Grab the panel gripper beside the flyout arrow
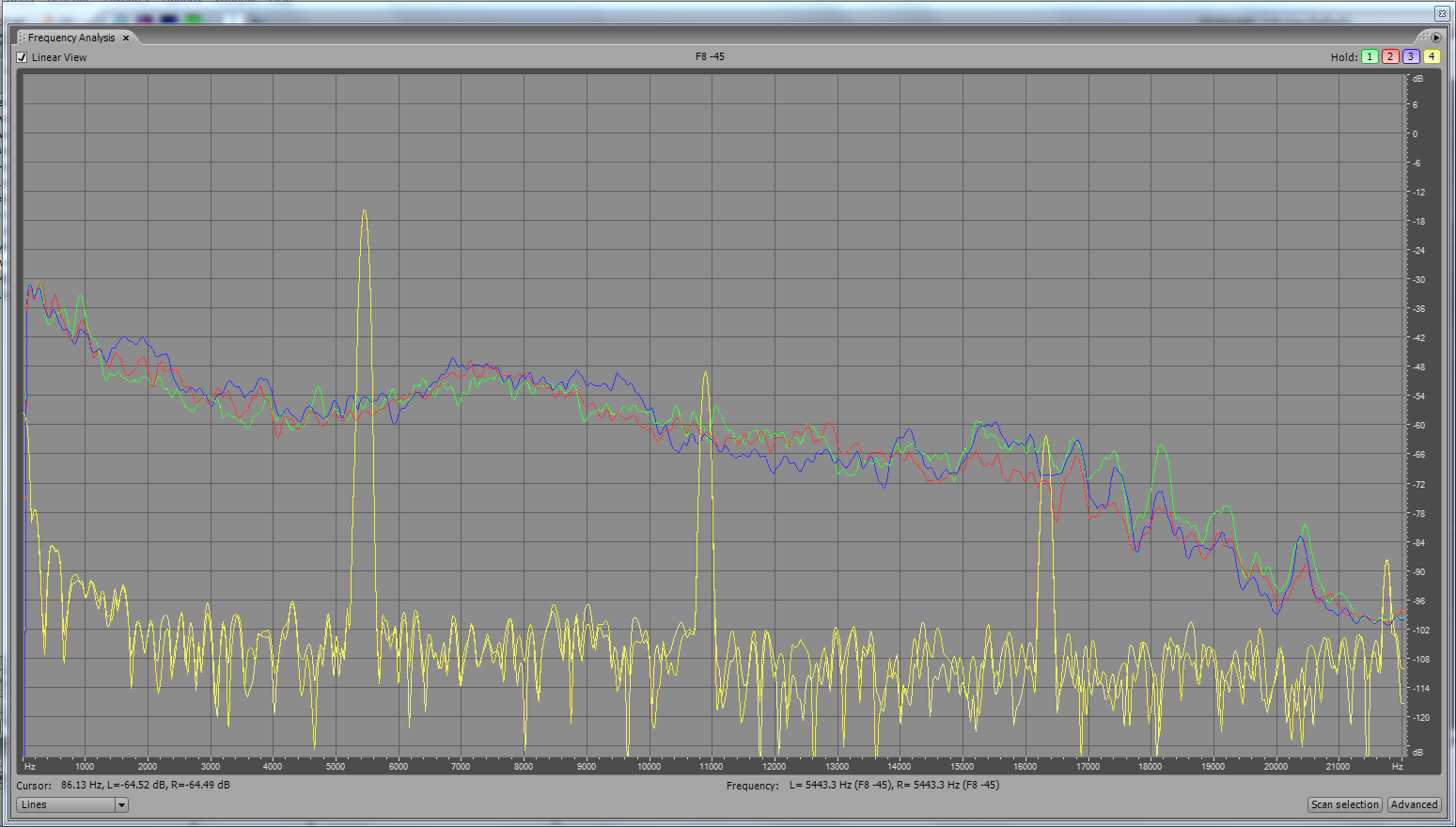The image size is (1456, 827). click(1423, 38)
